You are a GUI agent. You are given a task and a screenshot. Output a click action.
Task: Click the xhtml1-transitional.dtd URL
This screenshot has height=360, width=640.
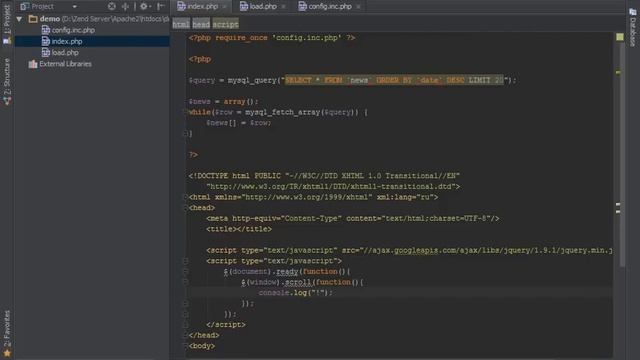click(x=331, y=187)
